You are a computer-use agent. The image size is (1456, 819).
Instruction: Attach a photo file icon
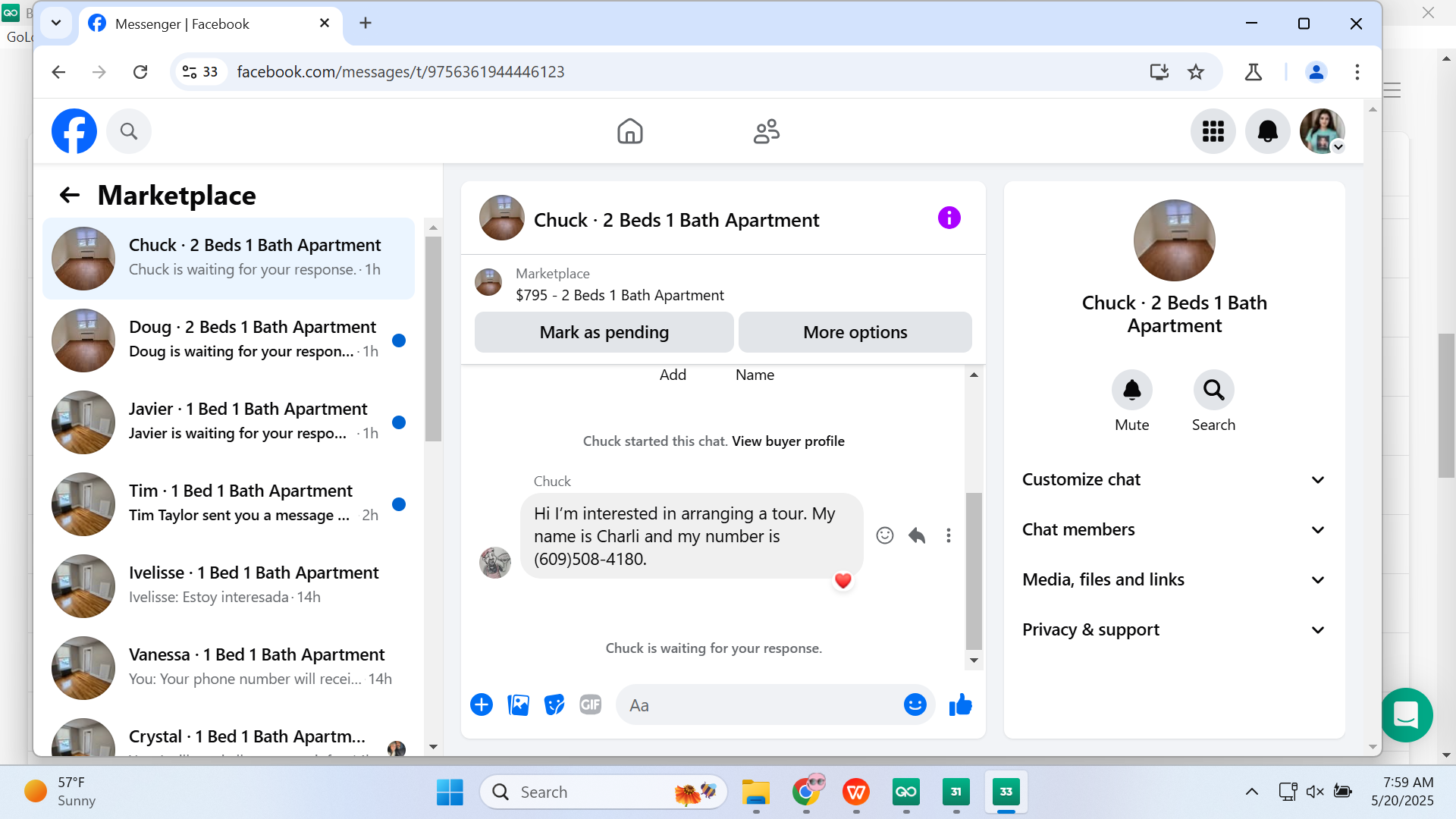[518, 705]
